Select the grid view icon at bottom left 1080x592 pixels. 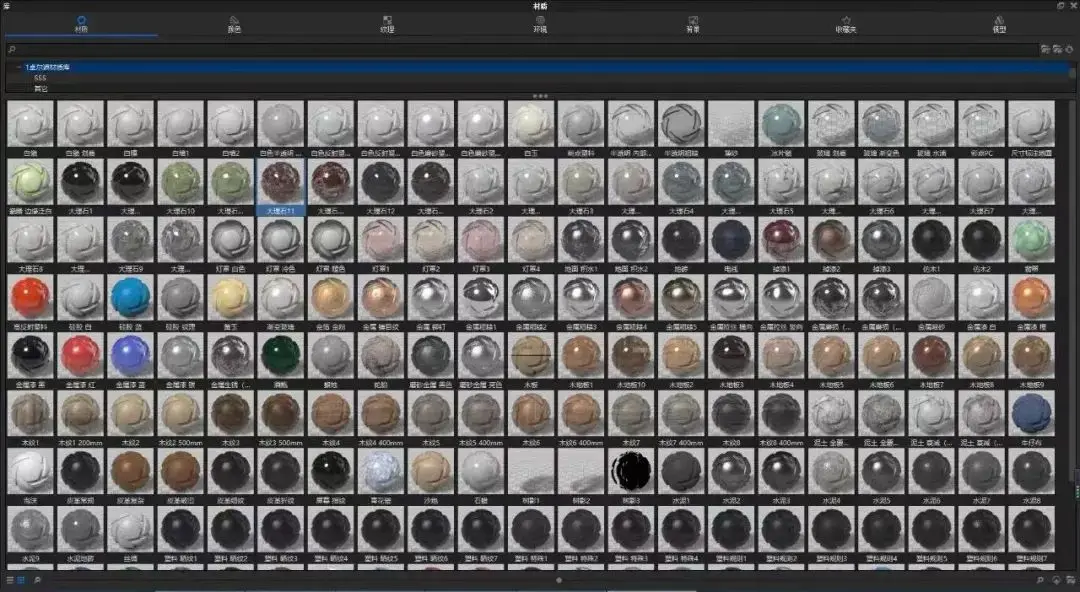[x=21, y=580]
